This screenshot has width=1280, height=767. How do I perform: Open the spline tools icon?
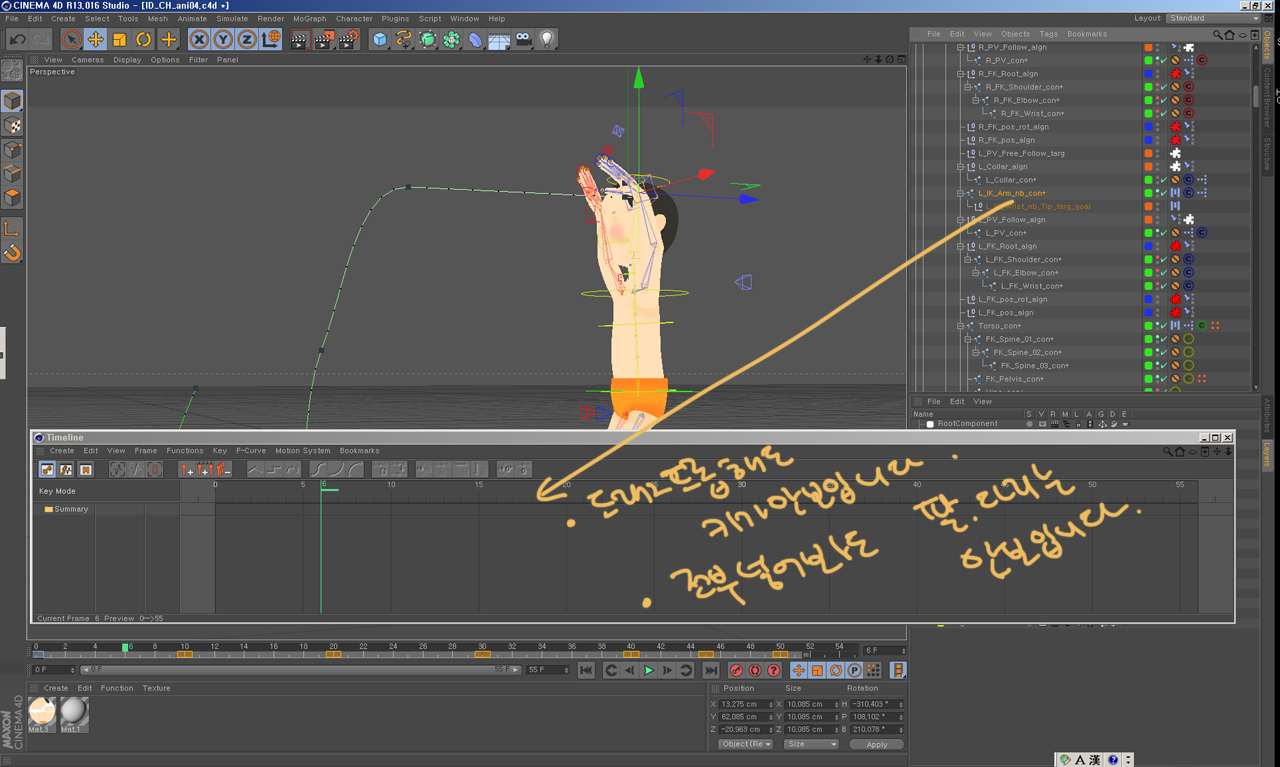coord(404,40)
